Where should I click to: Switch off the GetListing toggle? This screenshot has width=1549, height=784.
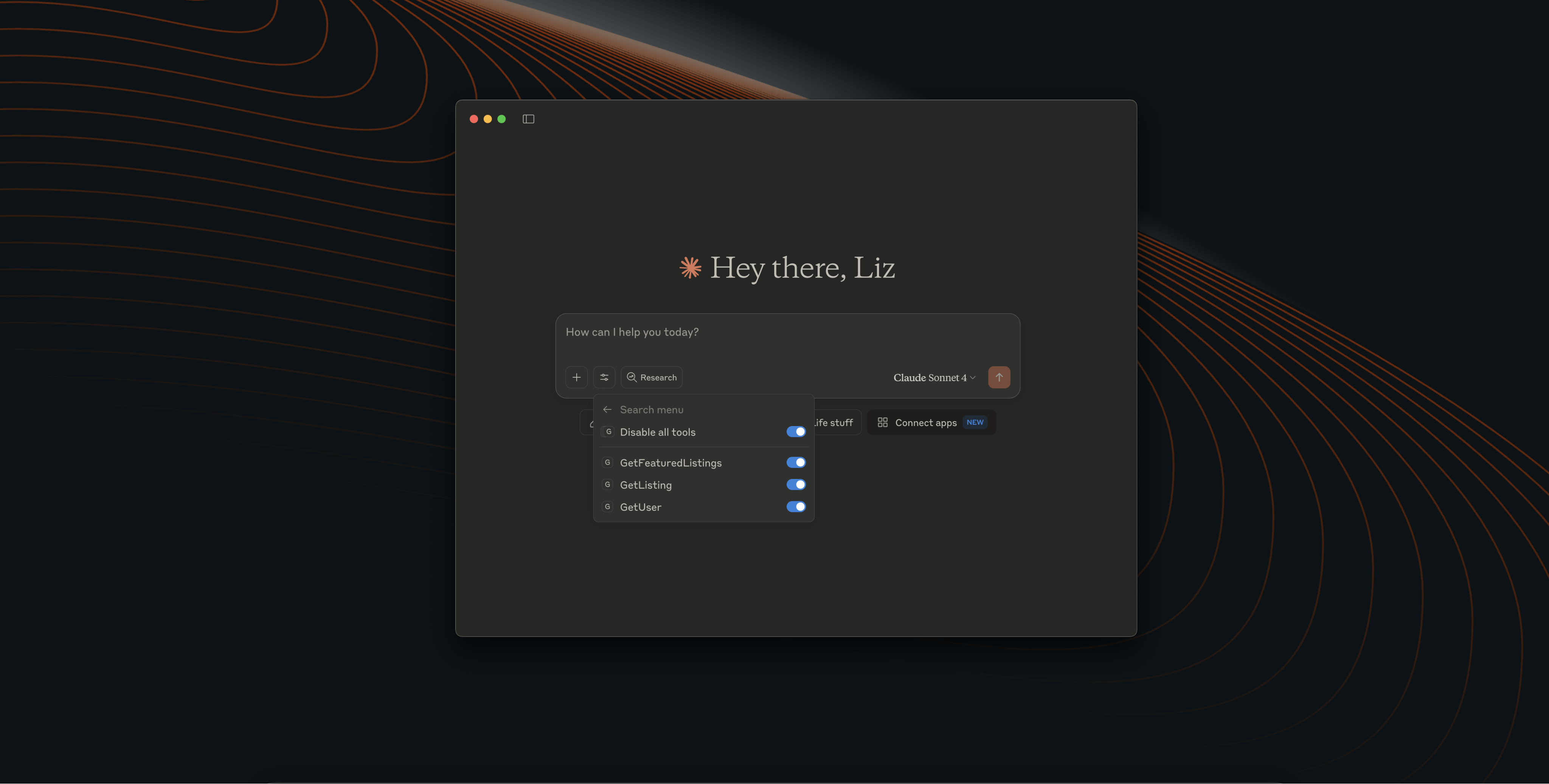point(796,485)
